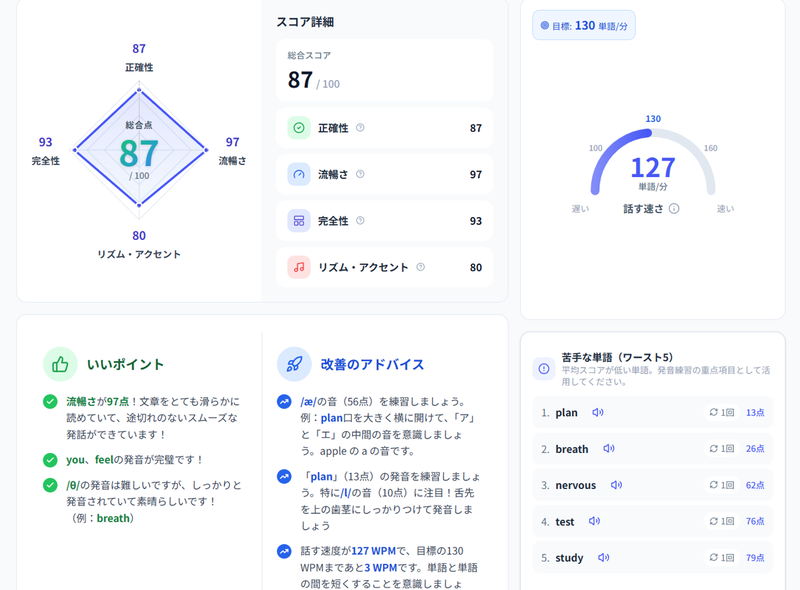Open the リズム・アクセント help question mark
The height and width of the screenshot is (590, 800).
420,266
